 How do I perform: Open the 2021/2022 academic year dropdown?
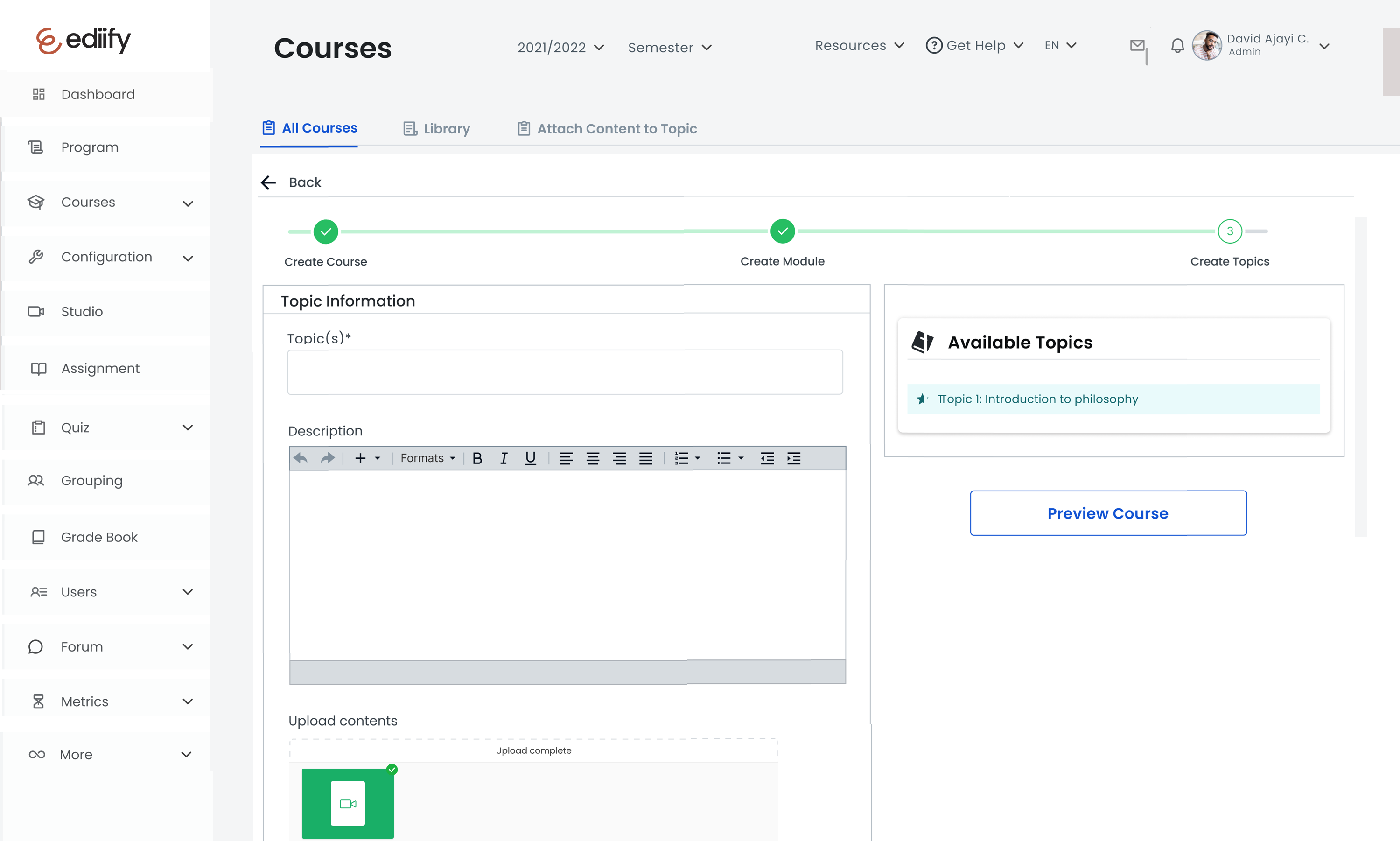[560, 48]
